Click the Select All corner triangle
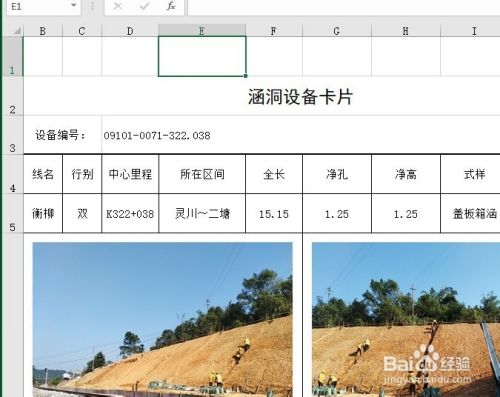The image size is (500, 397). coord(17,31)
